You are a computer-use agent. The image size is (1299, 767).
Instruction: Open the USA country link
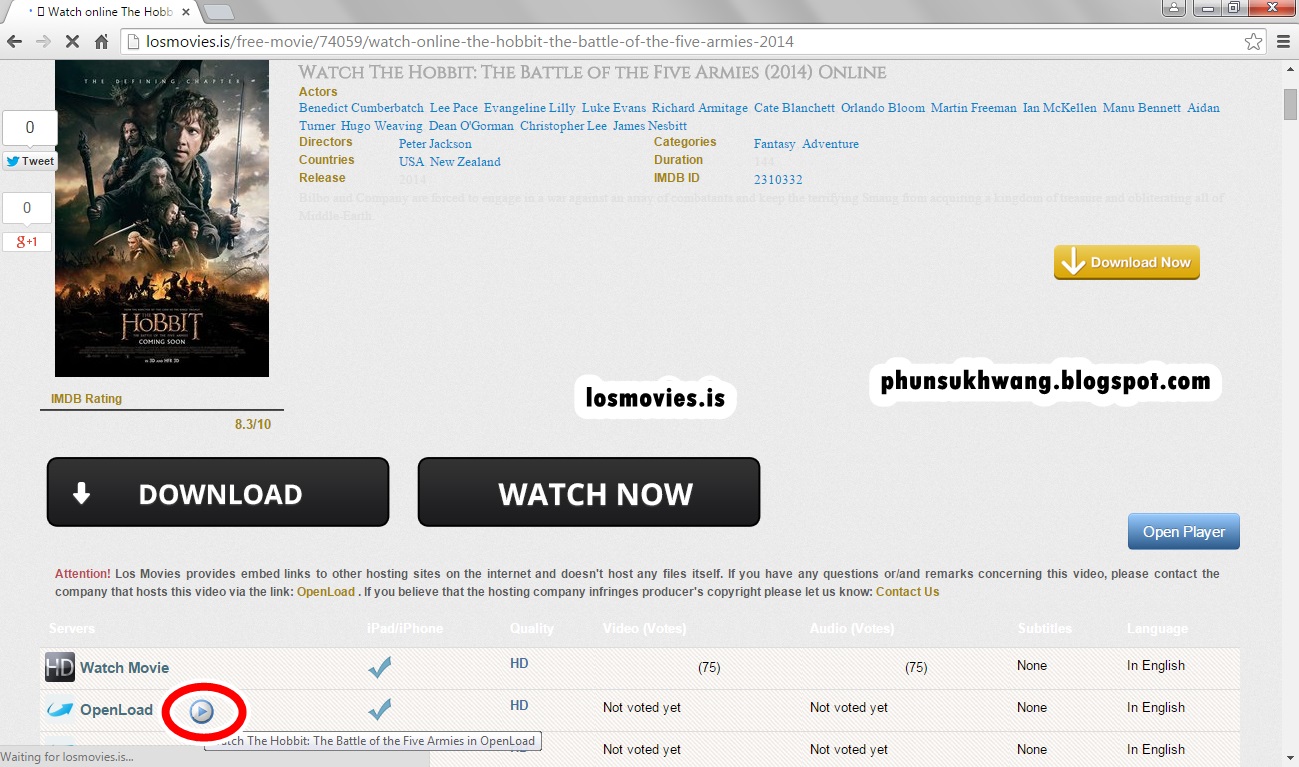[411, 162]
